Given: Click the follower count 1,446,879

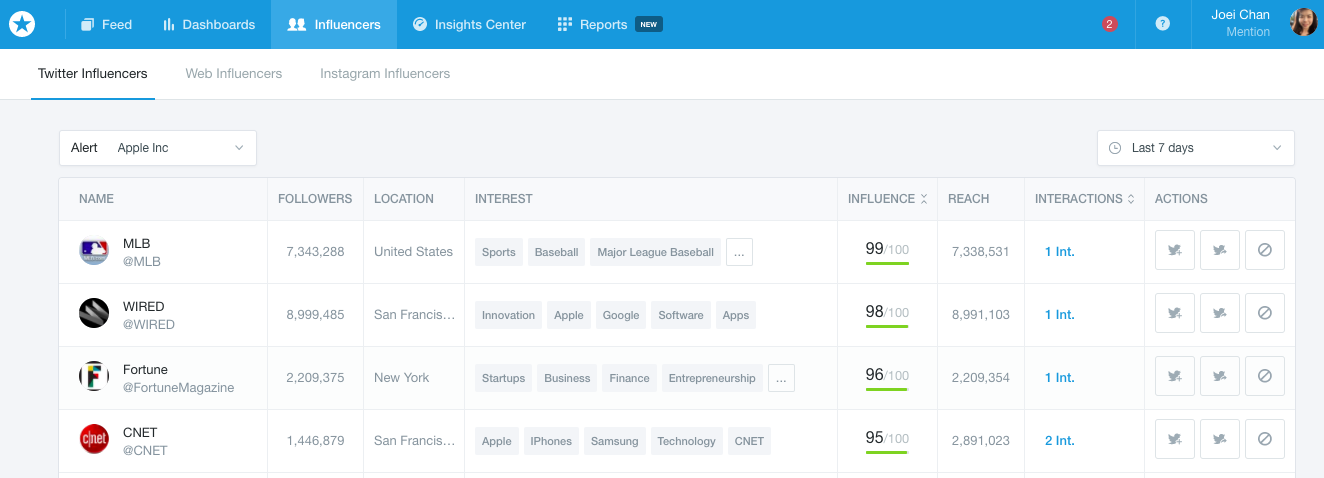Looking at the screenshot, I should [x=315, y=441].
